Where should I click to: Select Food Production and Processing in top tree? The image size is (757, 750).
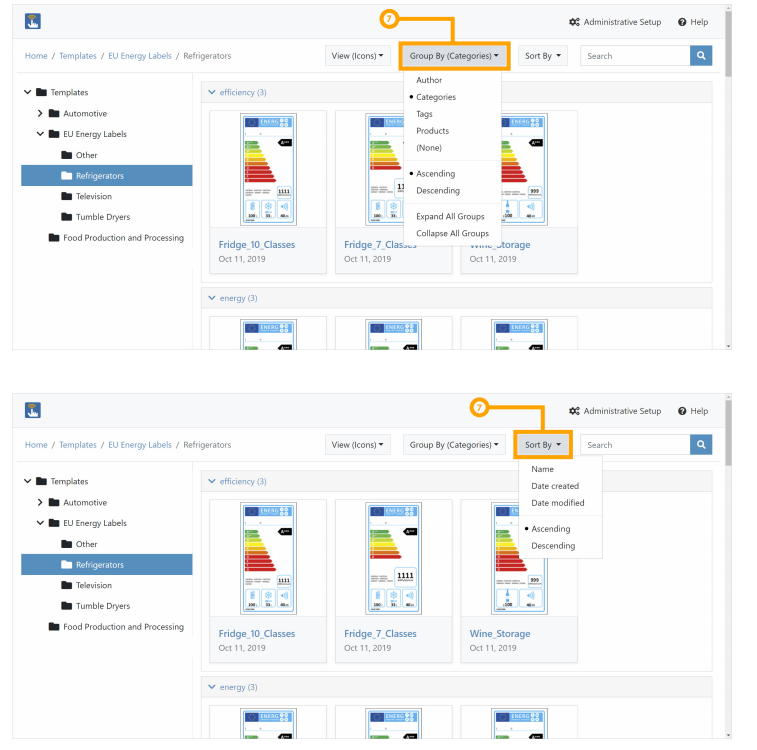coord(116,238)
